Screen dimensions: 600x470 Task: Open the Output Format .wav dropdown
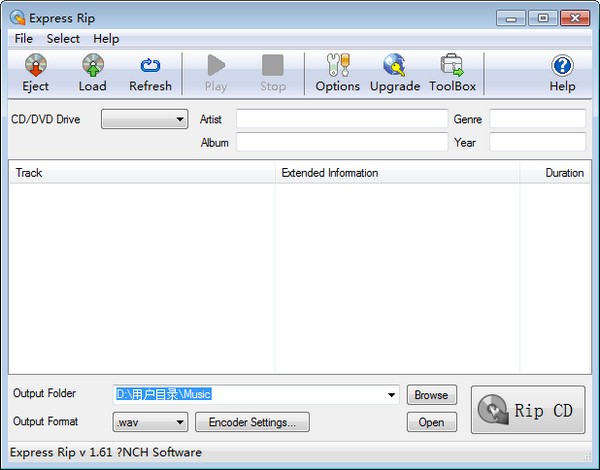point(150,422)
